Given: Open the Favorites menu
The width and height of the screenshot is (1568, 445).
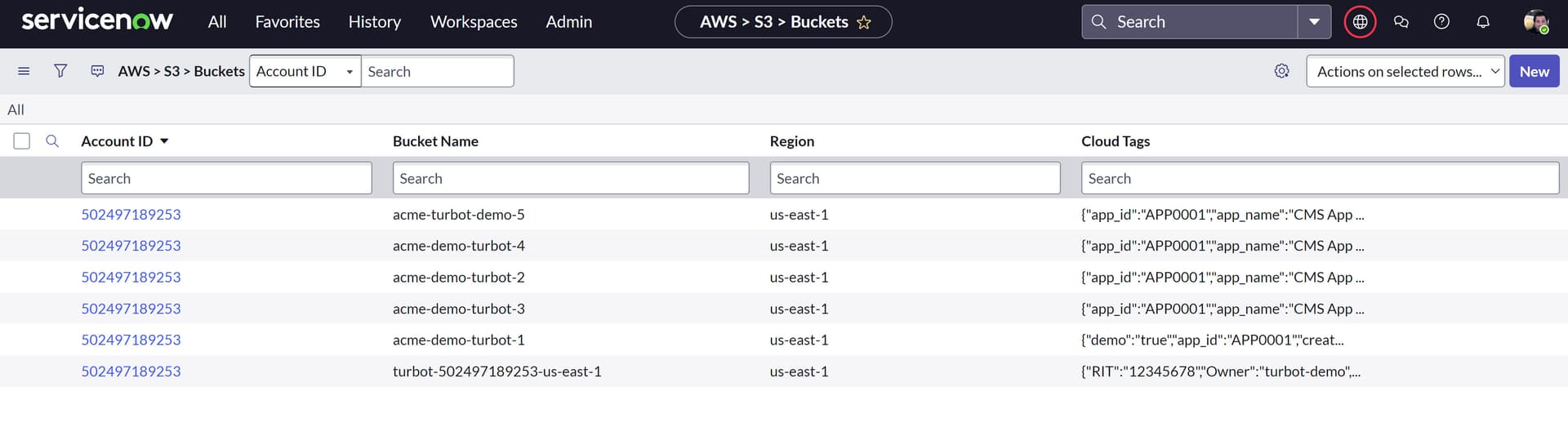Looking at the screenshot, I should point(287,22).
